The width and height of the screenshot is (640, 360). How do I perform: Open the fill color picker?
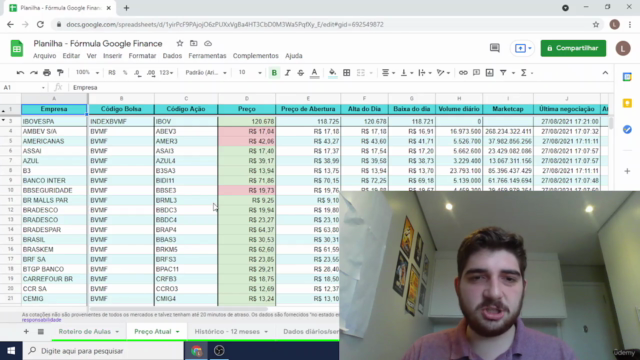click(332, 73)
